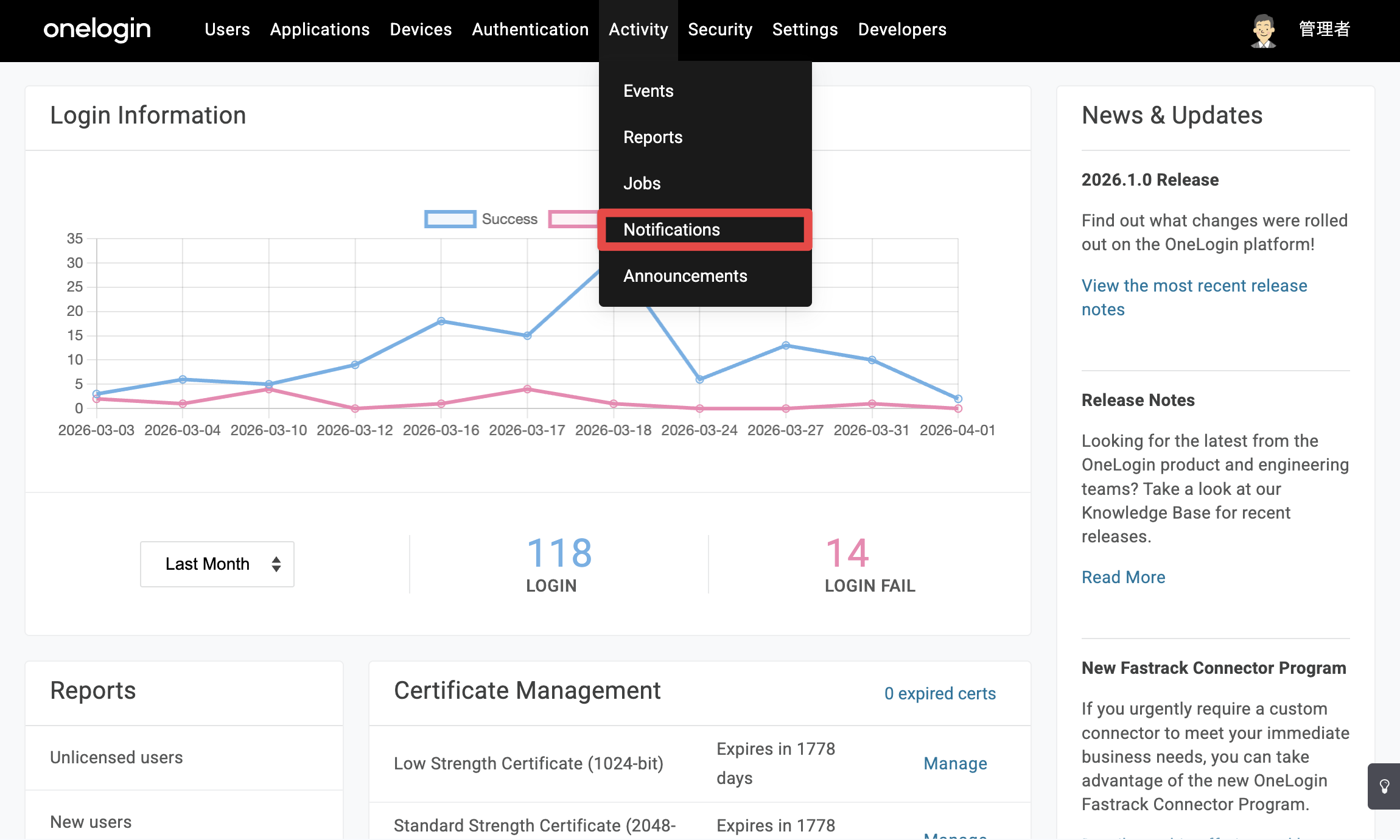The height and width of the screenshot is (840, 1400).
Task: Expand the Security menu
Action: tap(720, 29)
